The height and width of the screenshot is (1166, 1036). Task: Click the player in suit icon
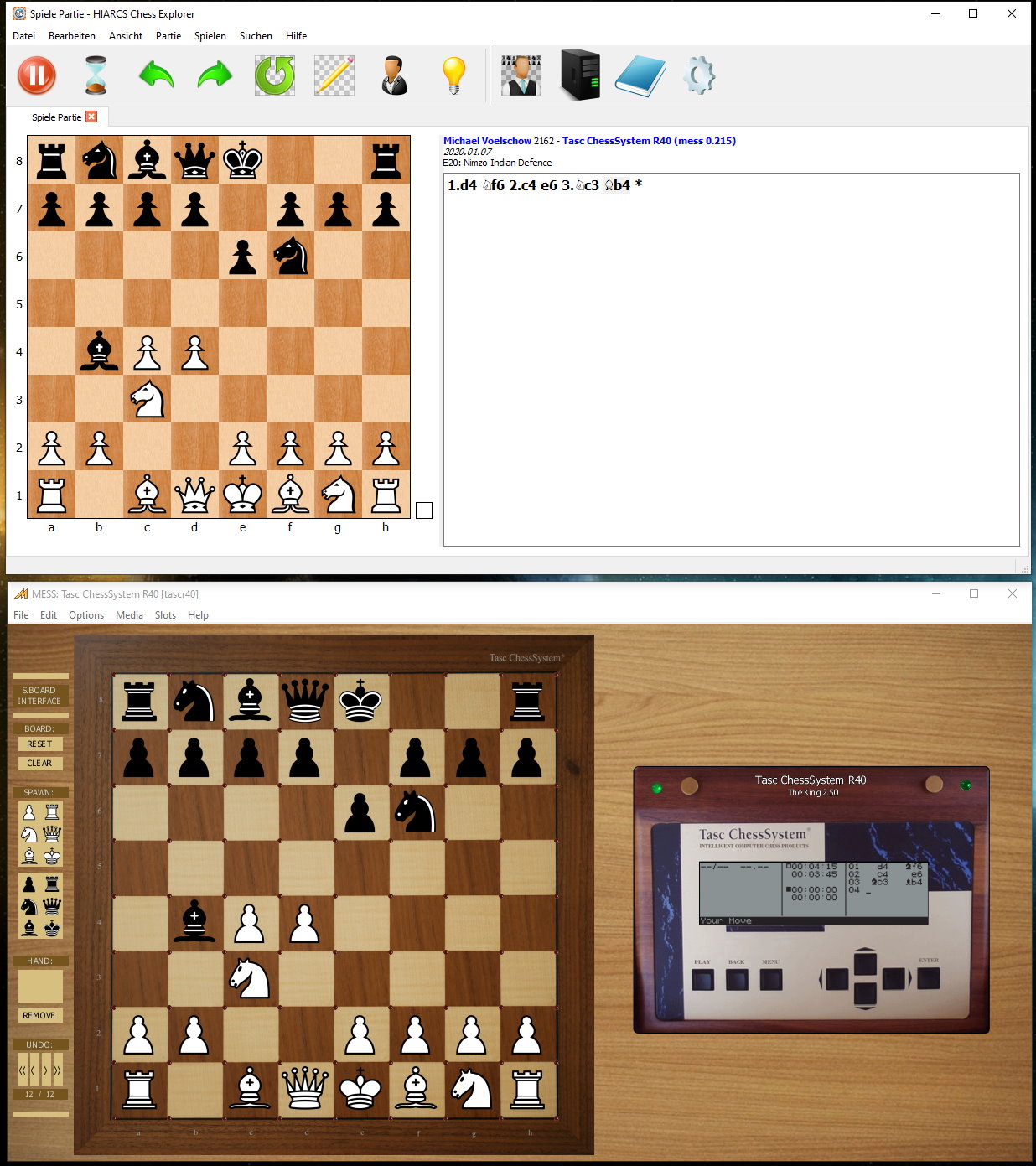(394, 76)
